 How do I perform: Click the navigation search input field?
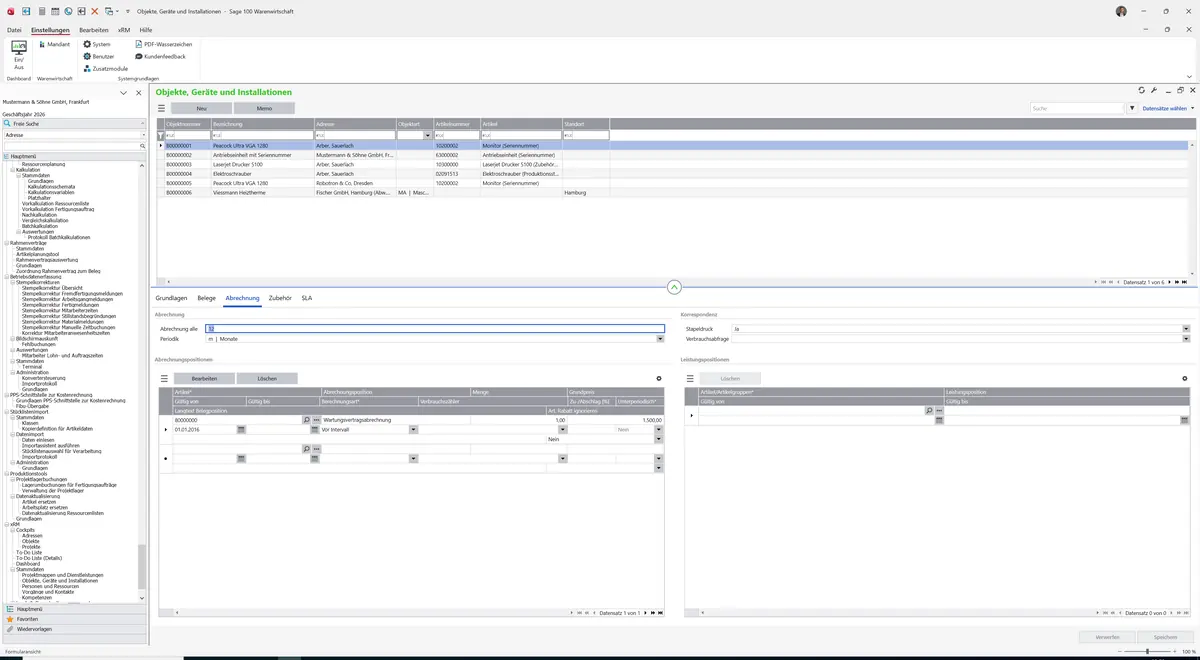click(x=70, y=146)
